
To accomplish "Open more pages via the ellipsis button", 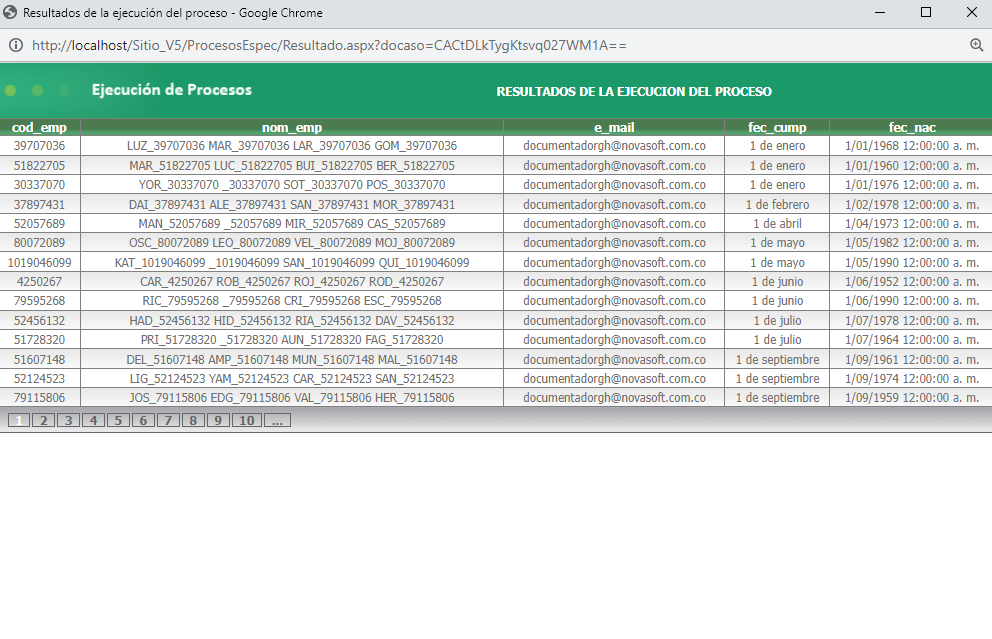I will [277, 420].
